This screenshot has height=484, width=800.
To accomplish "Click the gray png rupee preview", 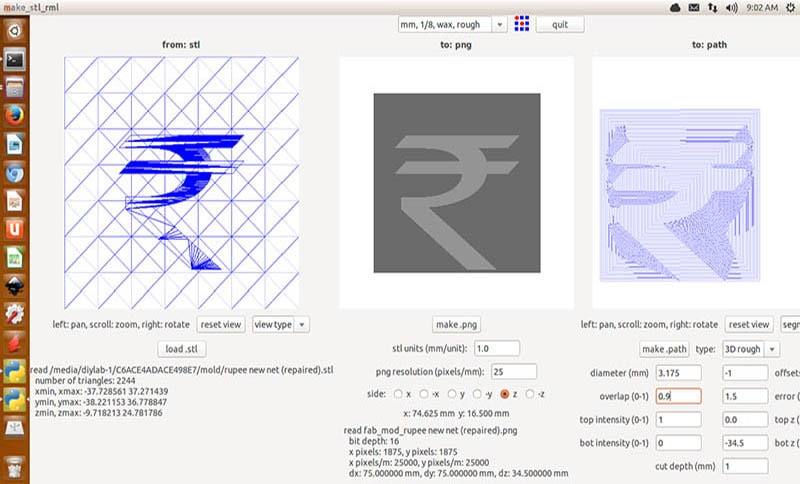I will point(457,183).
